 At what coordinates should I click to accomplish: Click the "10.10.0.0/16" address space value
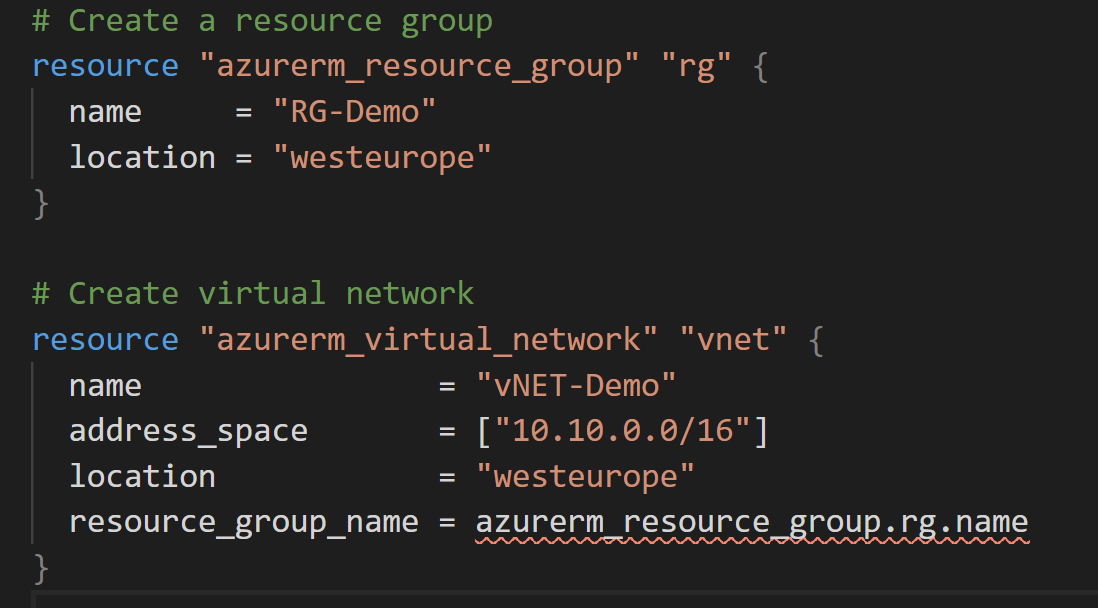click(623, 430)
